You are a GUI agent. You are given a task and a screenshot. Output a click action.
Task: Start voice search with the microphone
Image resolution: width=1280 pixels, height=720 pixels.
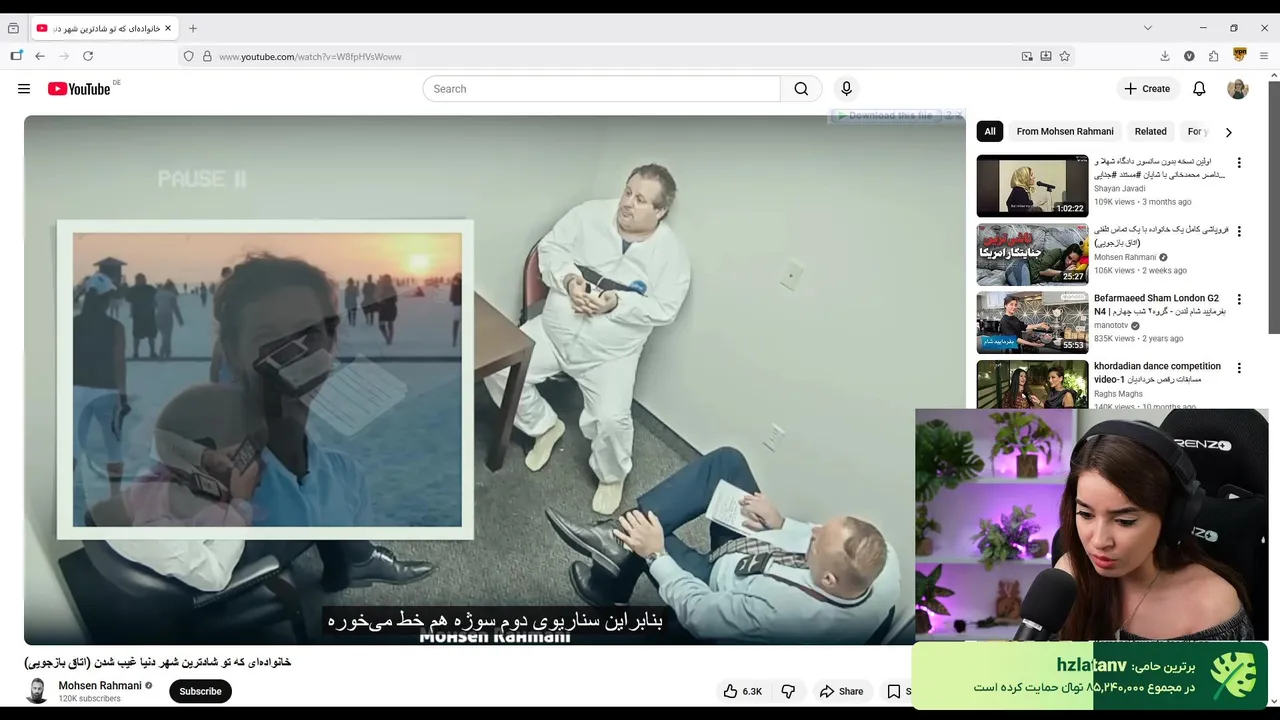pyautogui.click(x=846, y=89)
